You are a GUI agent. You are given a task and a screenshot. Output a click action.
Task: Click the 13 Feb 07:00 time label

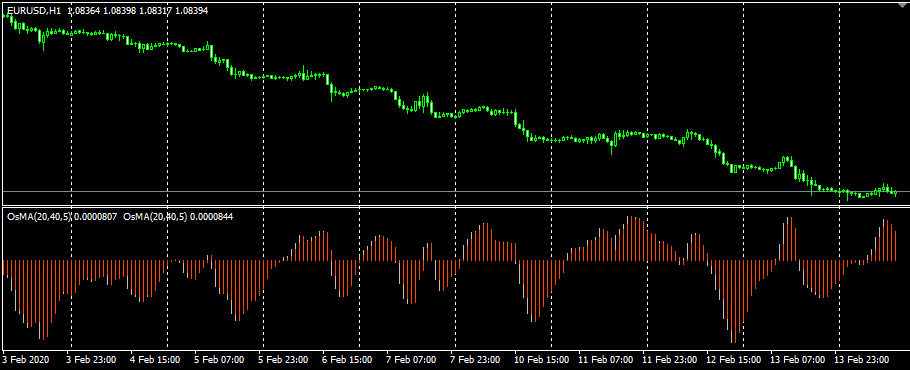click(x=798, y=360)
